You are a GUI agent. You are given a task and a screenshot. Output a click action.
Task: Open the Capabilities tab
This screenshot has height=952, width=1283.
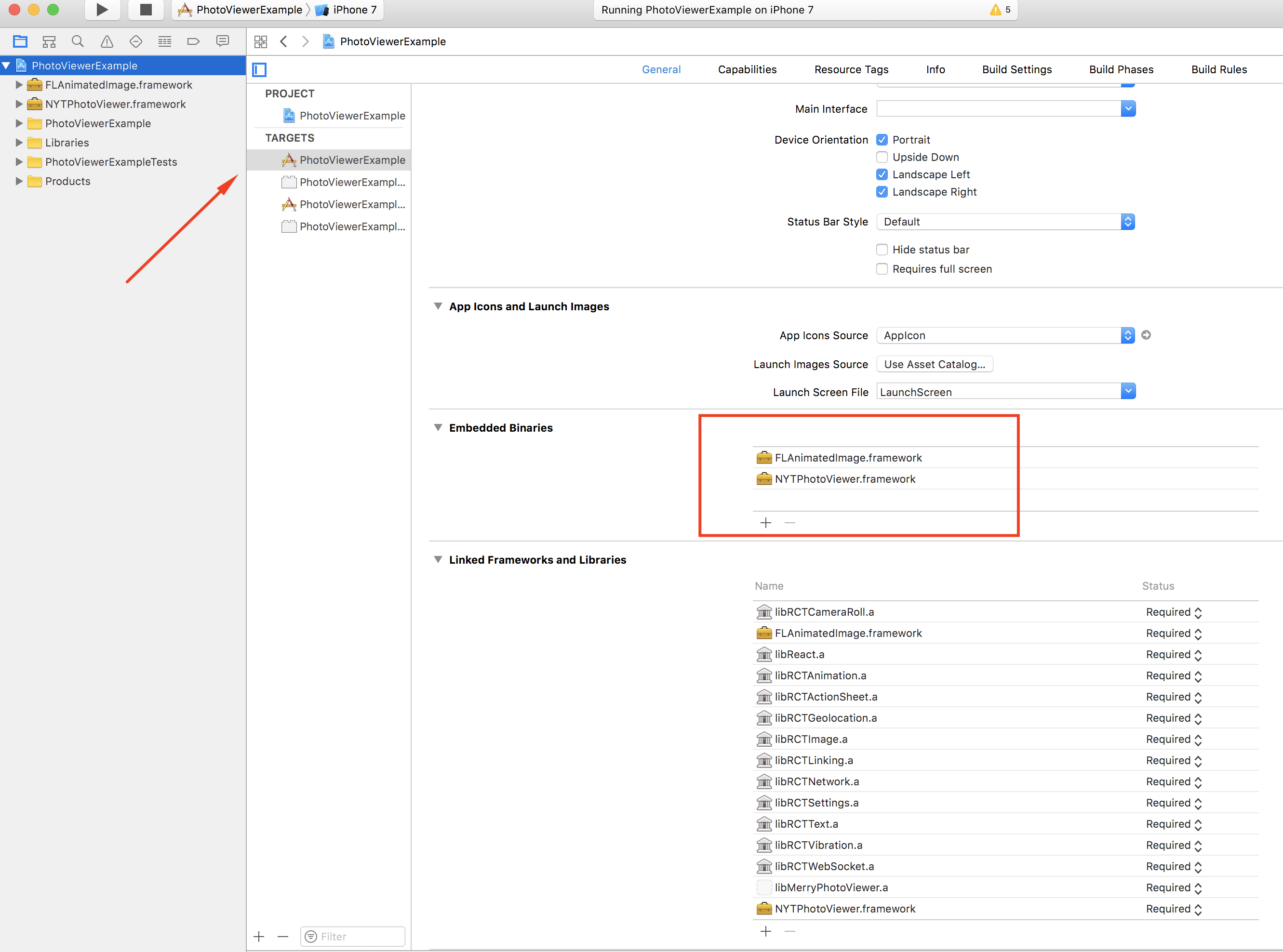pos(747,70)
